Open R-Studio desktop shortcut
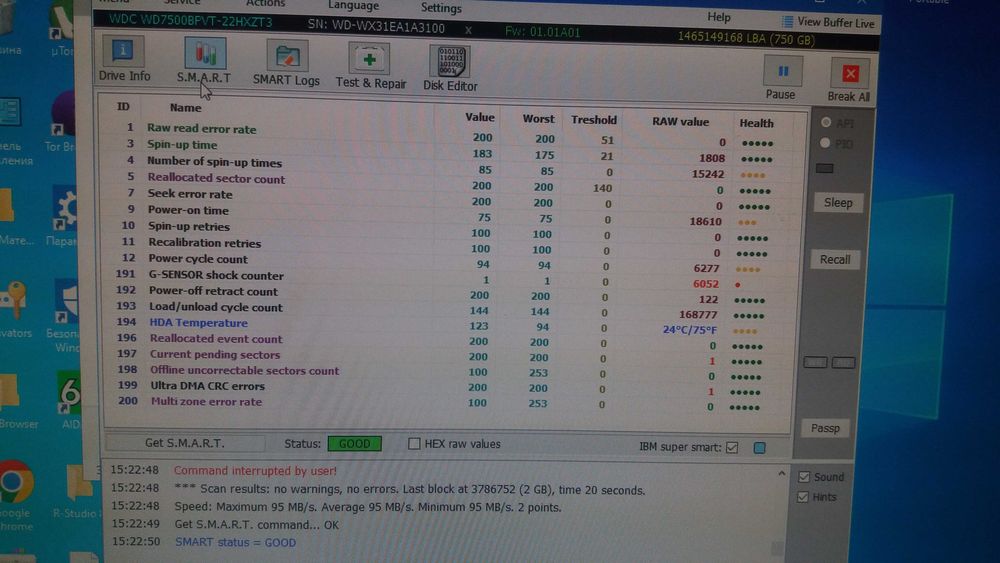Image resolution: width=1000 pixels, height=563 pixels. 79,483
